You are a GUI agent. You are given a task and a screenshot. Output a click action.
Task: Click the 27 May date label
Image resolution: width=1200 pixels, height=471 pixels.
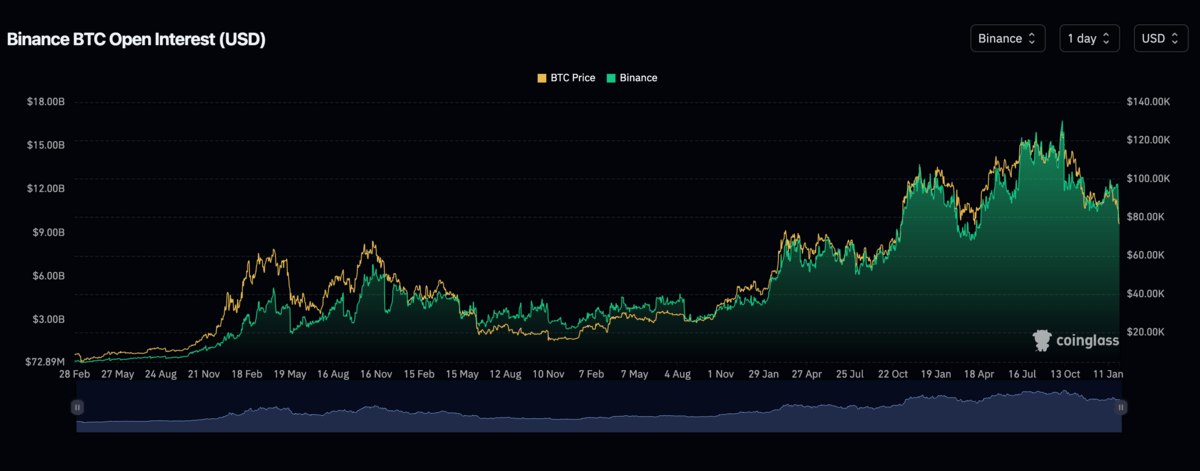118,374
